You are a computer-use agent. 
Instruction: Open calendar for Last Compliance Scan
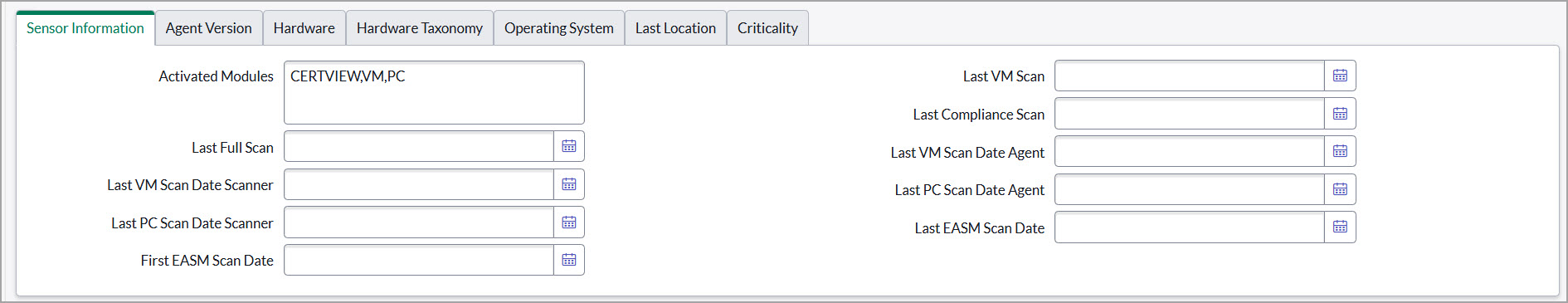pos(1340,114)
